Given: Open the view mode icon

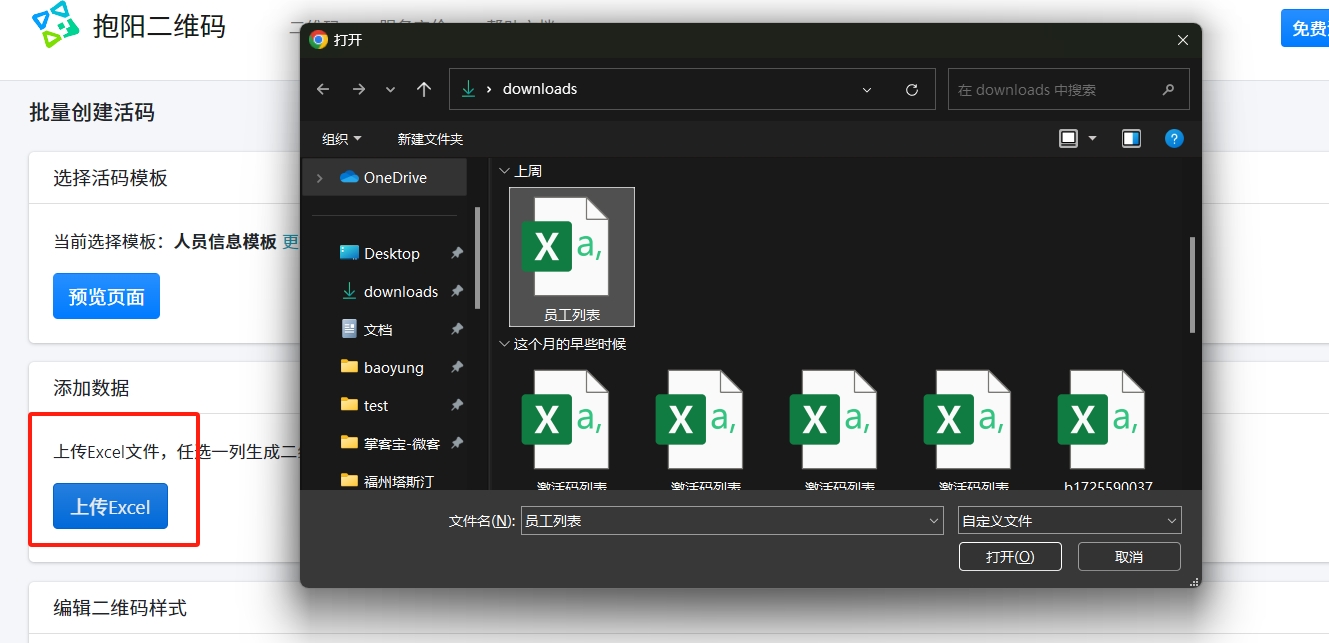Looking at the screenshot, I should pos(1068,138).
